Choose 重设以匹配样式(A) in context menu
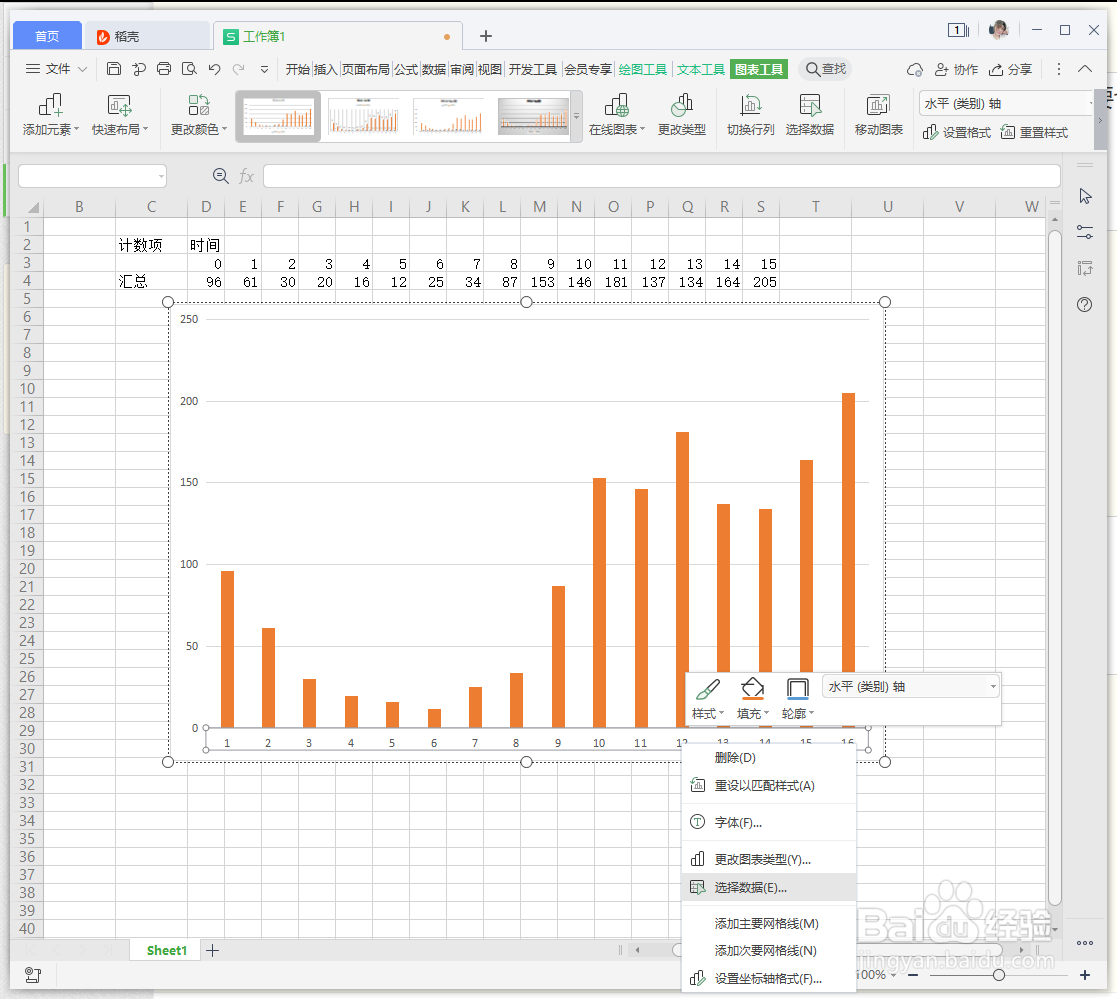 (x=769, y=786)
